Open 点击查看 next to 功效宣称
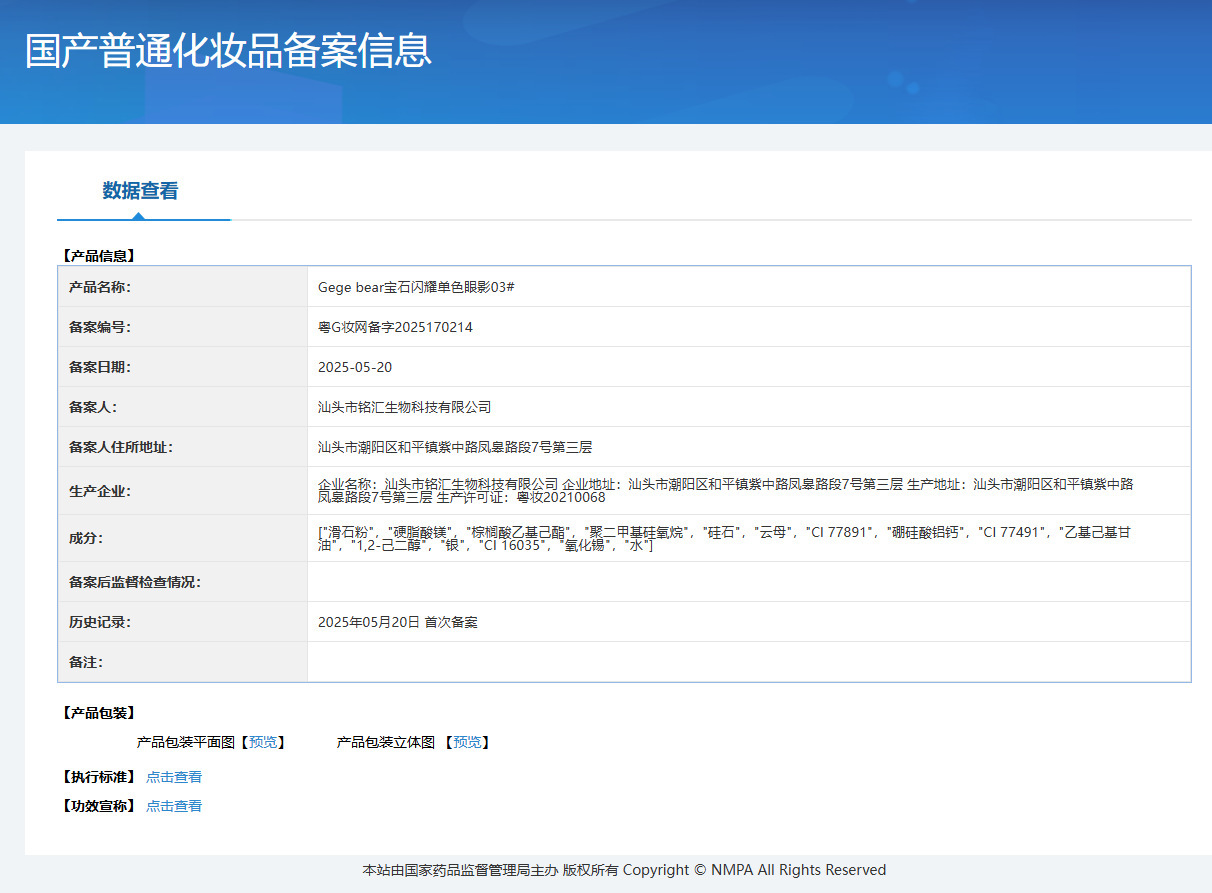This screenshot has width=1212, height=893. click(174, 806)
